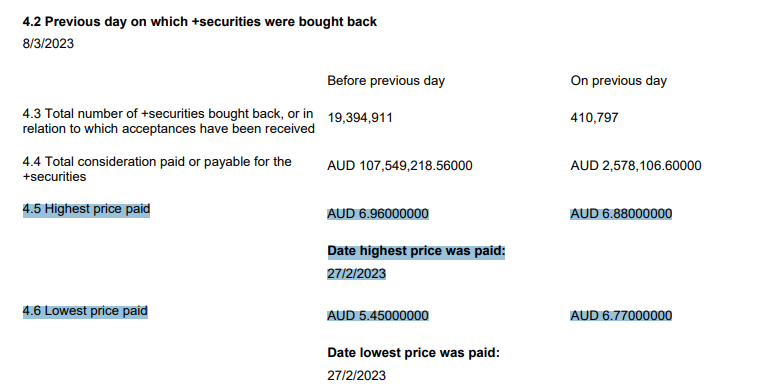Click the date 8/3/2023

(x=48, y=44)
